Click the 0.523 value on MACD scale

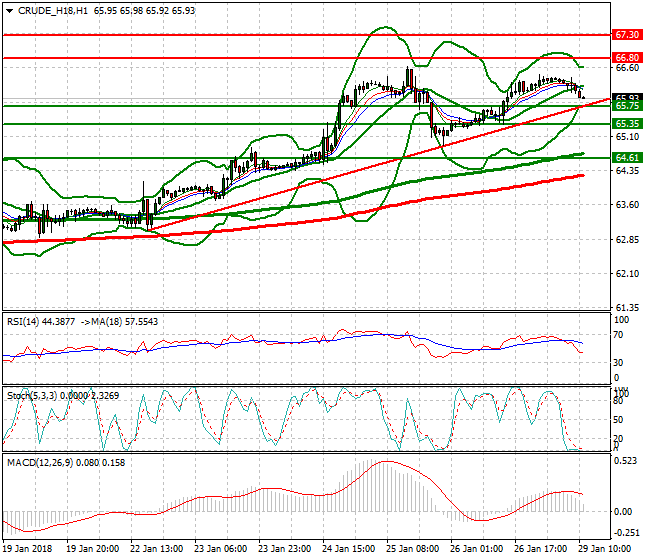[x=626, y=461]
